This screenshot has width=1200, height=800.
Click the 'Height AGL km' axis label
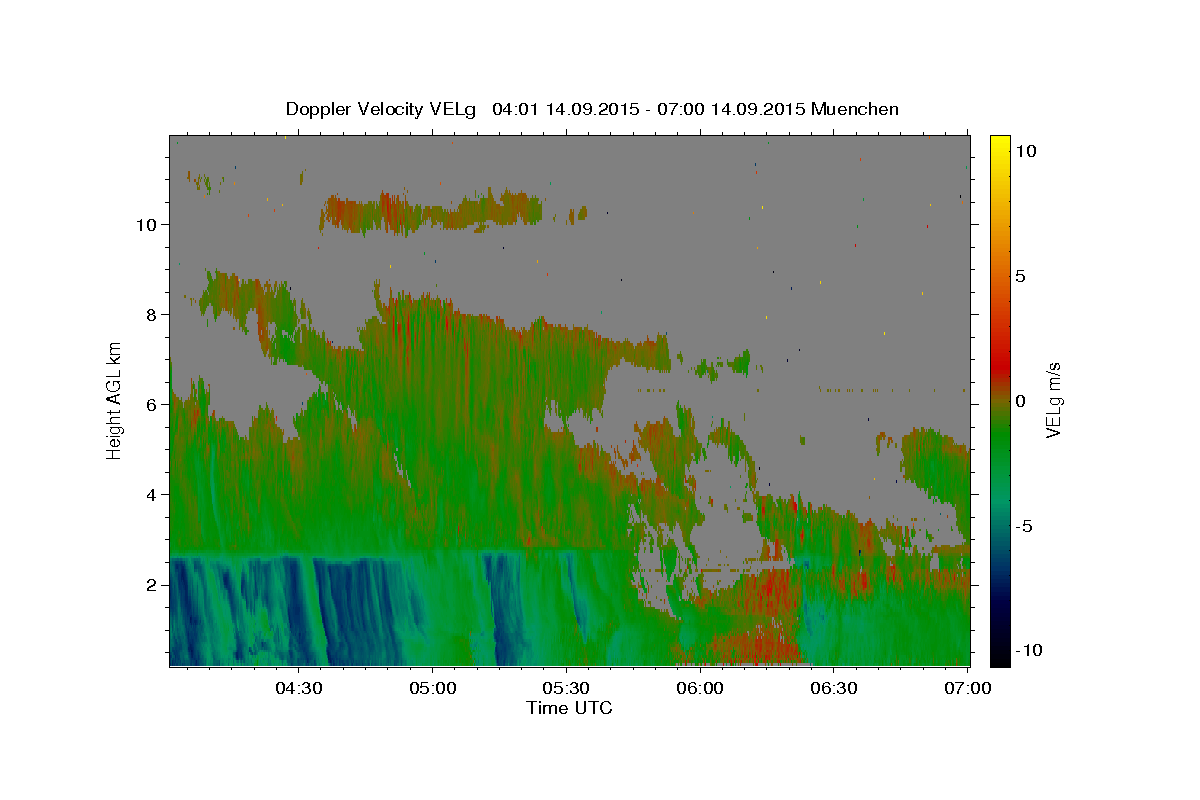pyautogui.click(x=115, y=400)
